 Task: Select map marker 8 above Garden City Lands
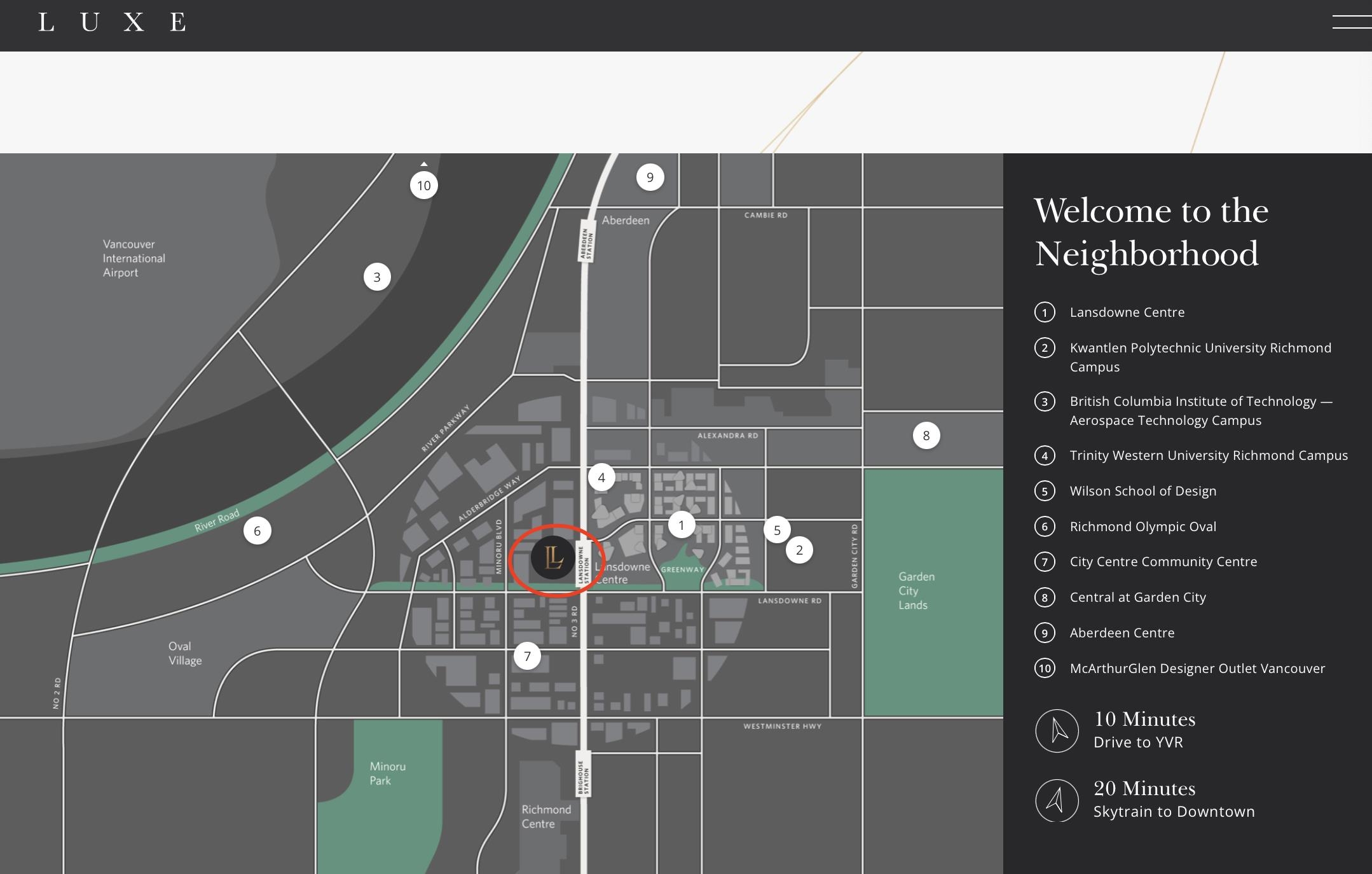pos(926,436)
